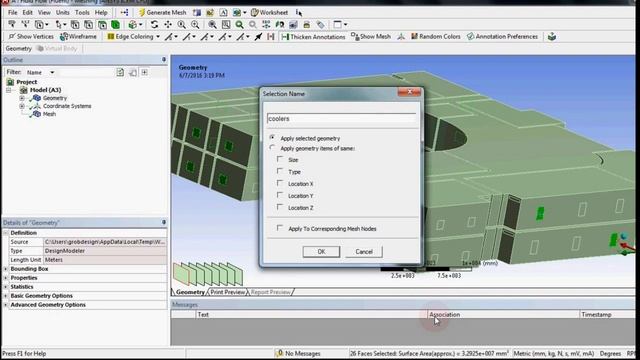The width and height of the screenshot is (640, 360).
Task: Select 'Apply selected geometry' radio button
Action: [x=272, y=138]
